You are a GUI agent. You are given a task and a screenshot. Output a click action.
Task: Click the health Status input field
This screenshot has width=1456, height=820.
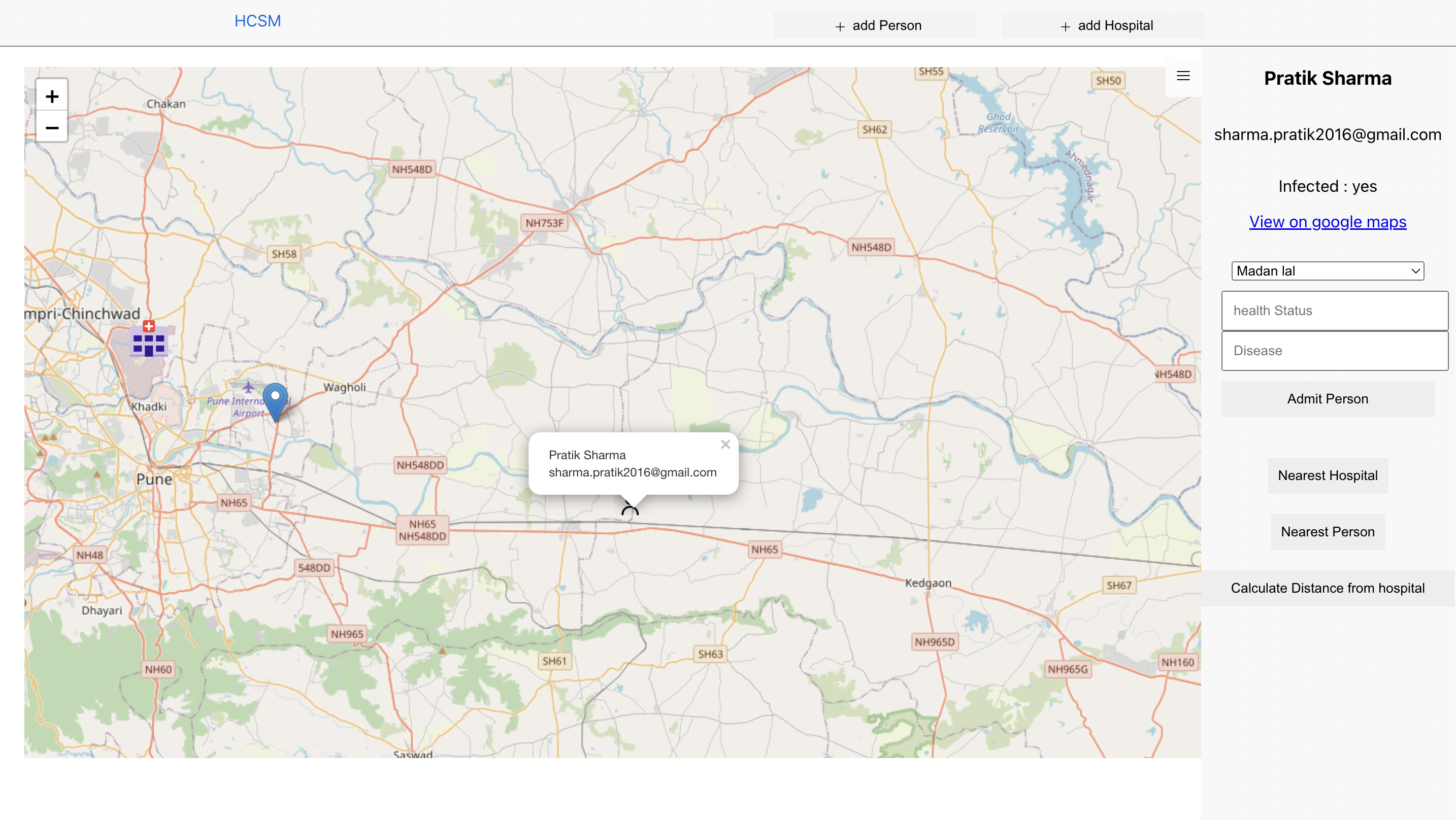(x=1334, y=310)
